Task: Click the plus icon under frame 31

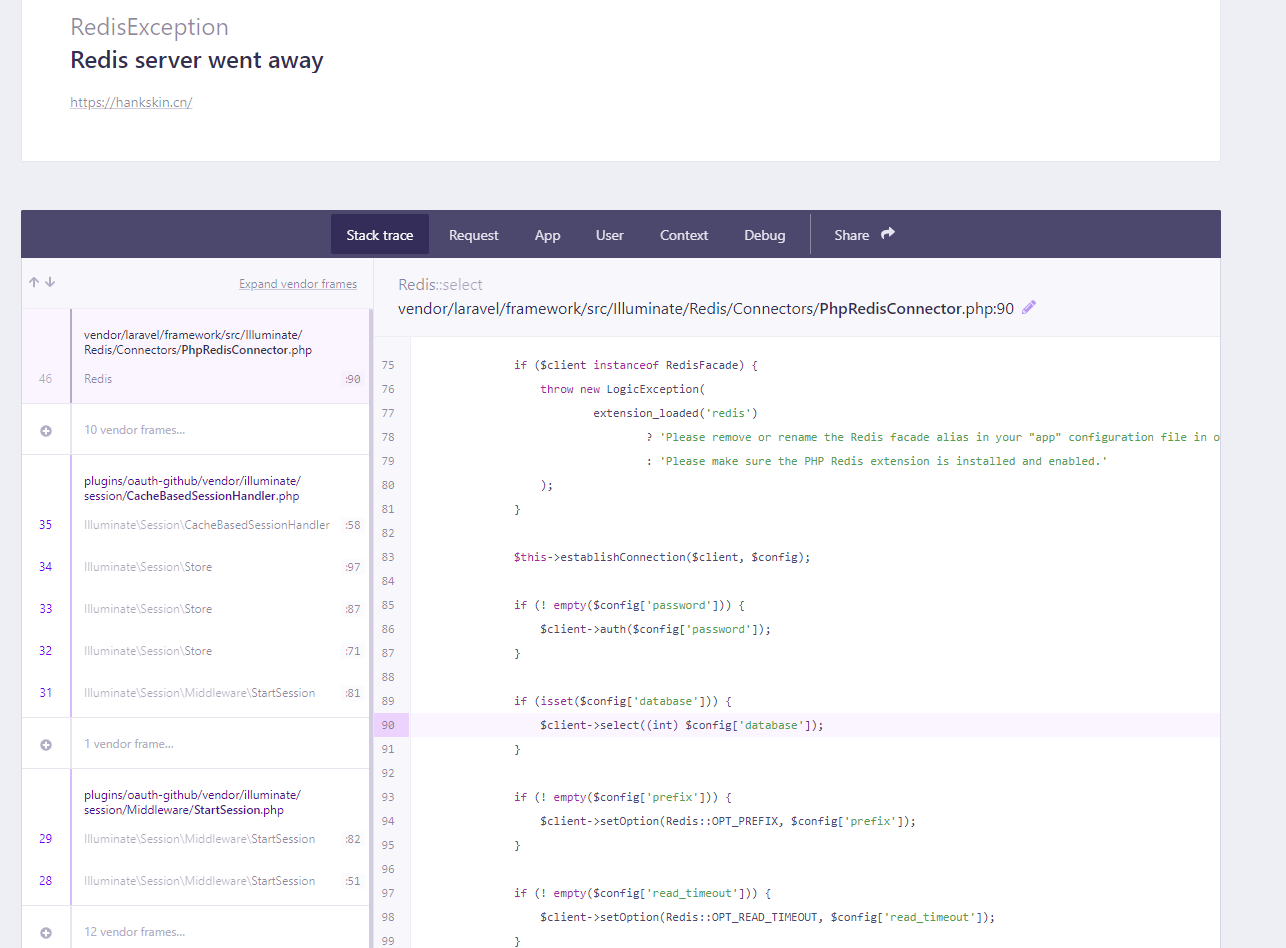Action: pyautogui.click(x=46, y=742)
